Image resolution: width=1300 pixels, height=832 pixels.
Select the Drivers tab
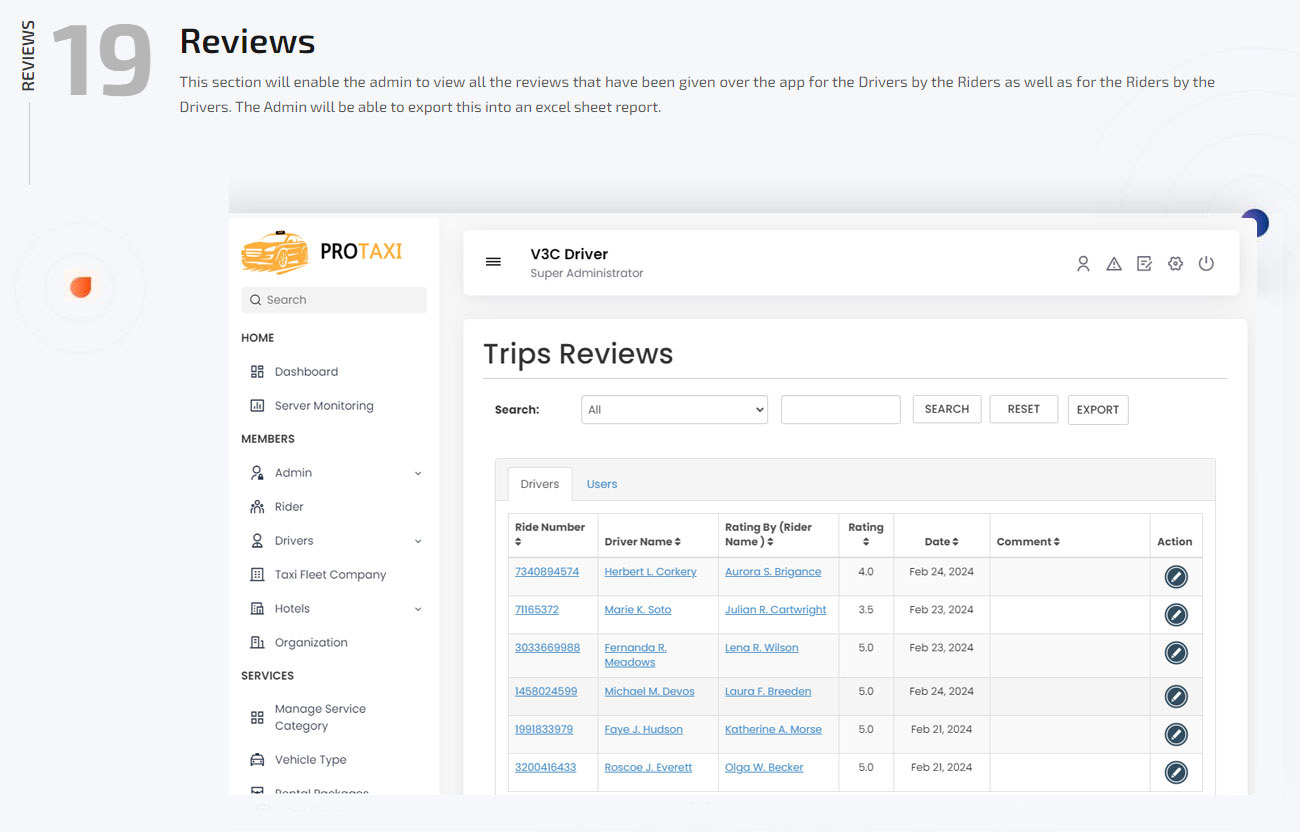click(539, 483)
